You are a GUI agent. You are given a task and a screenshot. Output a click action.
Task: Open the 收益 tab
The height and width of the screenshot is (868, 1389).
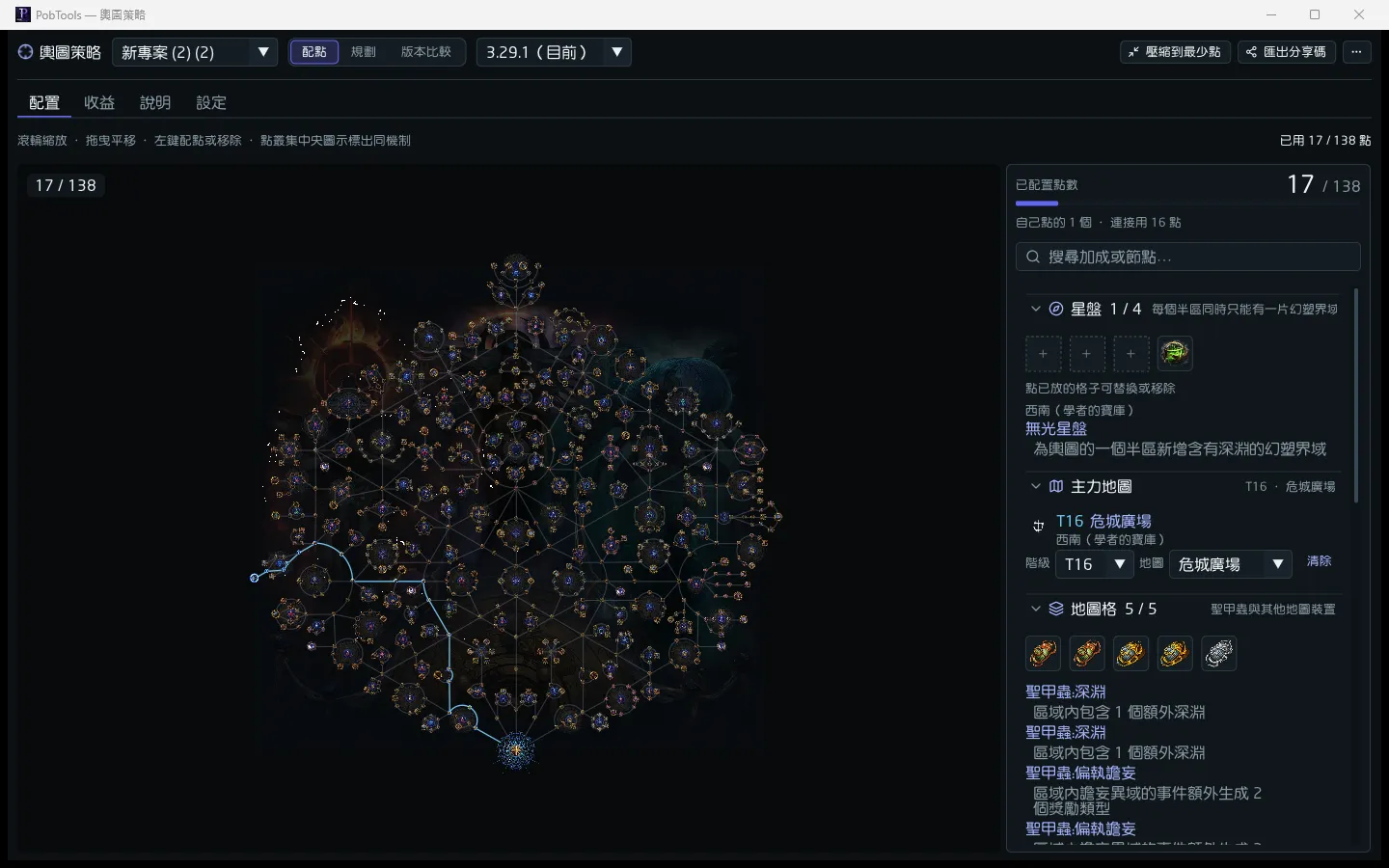tap(99, 102)
